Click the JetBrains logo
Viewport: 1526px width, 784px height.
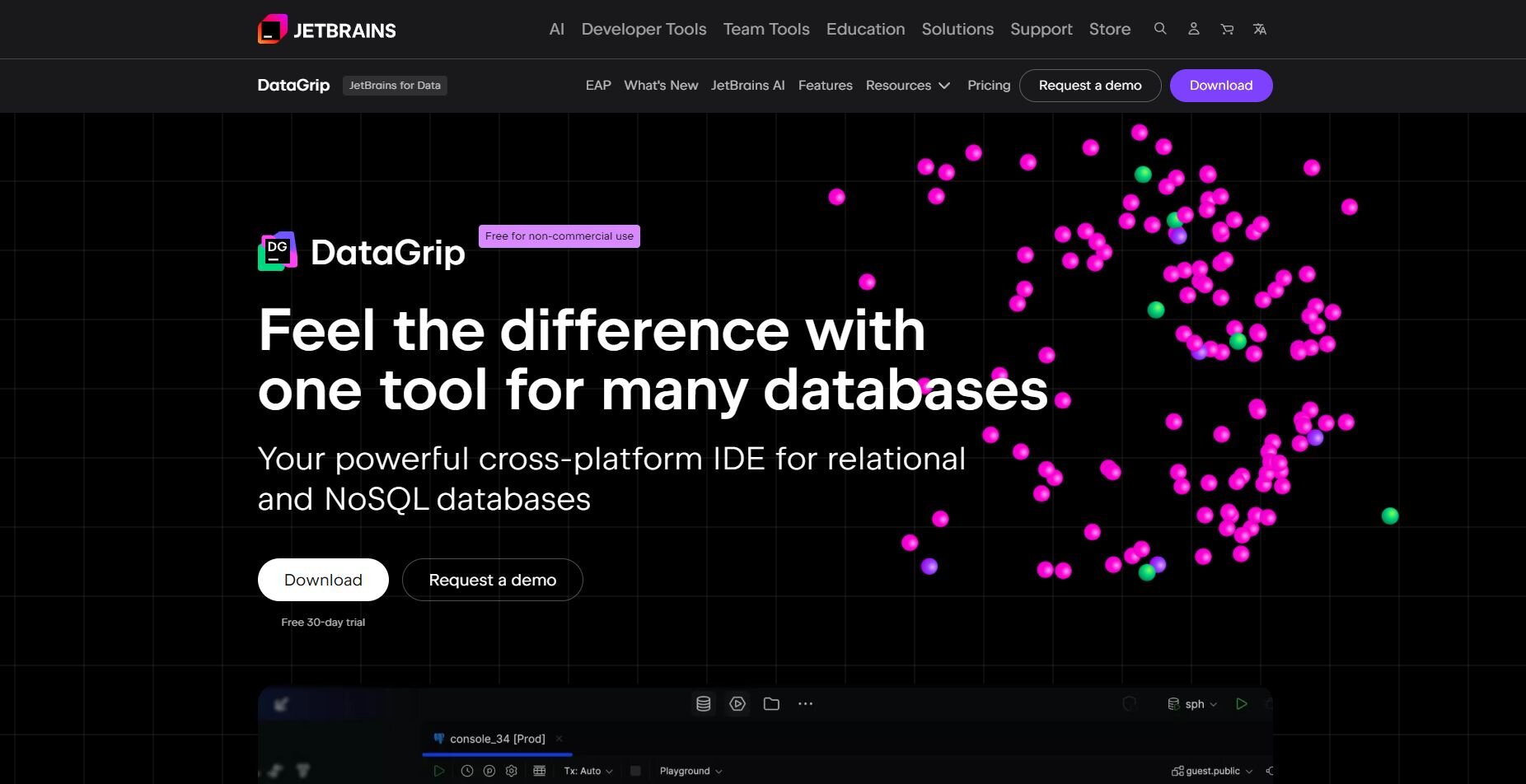click(326, 29)
